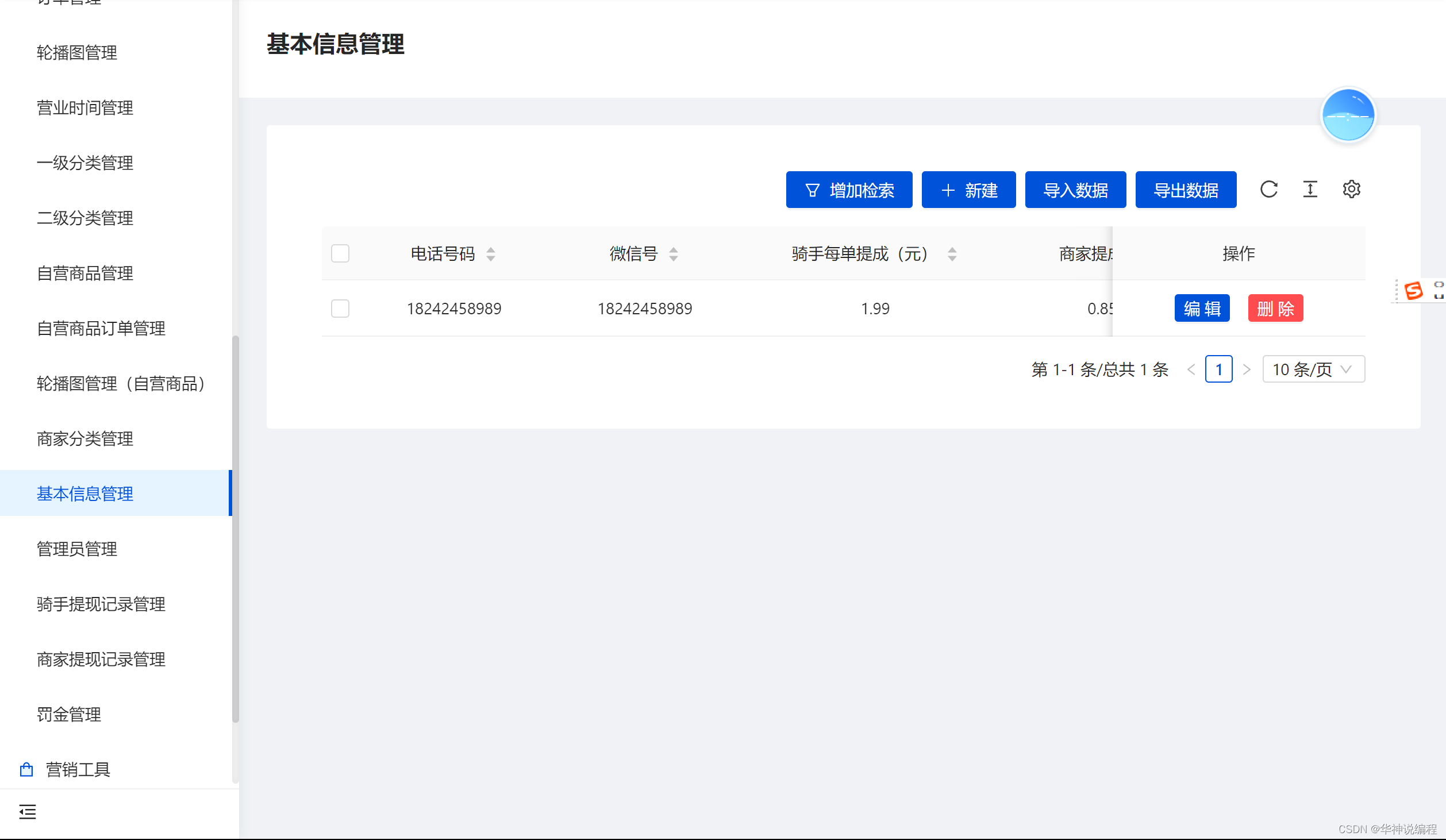The width and height of the screenshot is (1446, 840).
Task: Click the Sogou input method S icon
Action: 1413,291
